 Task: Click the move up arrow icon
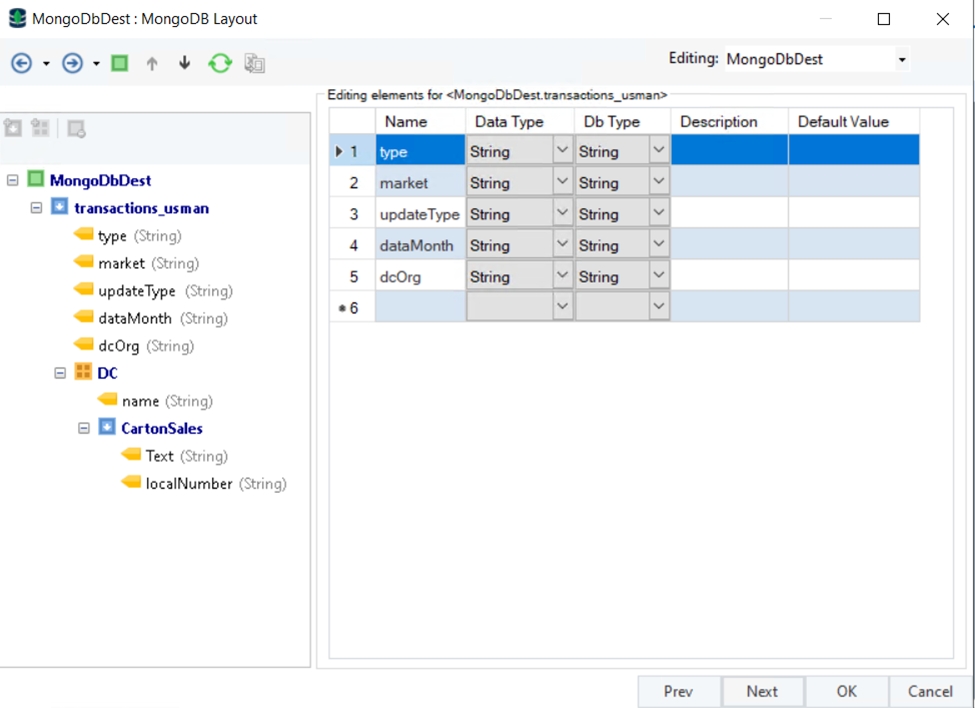(x=152, y=63)
